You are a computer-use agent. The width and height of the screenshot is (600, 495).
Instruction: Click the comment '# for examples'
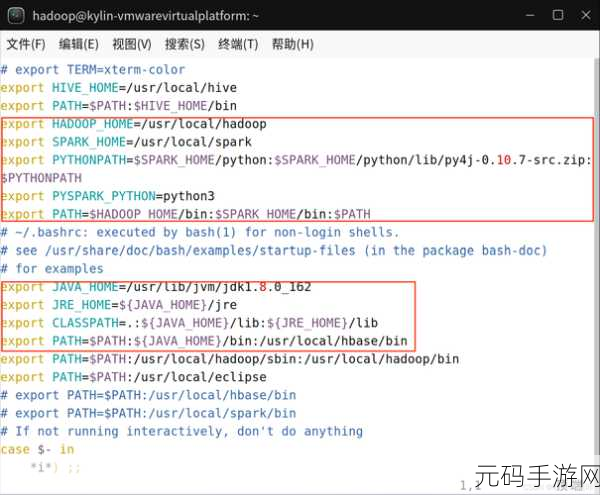[x=52, y=269]
